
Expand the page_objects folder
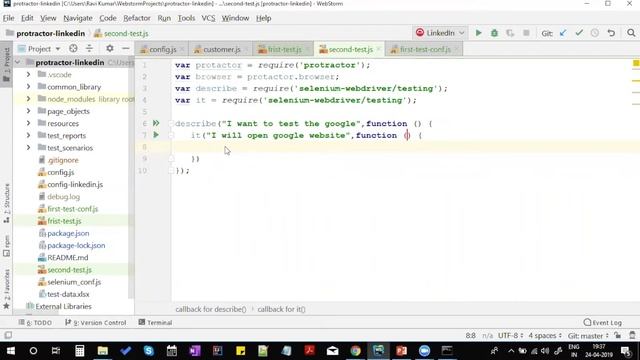pyautogui.click(x=28, y=111)
